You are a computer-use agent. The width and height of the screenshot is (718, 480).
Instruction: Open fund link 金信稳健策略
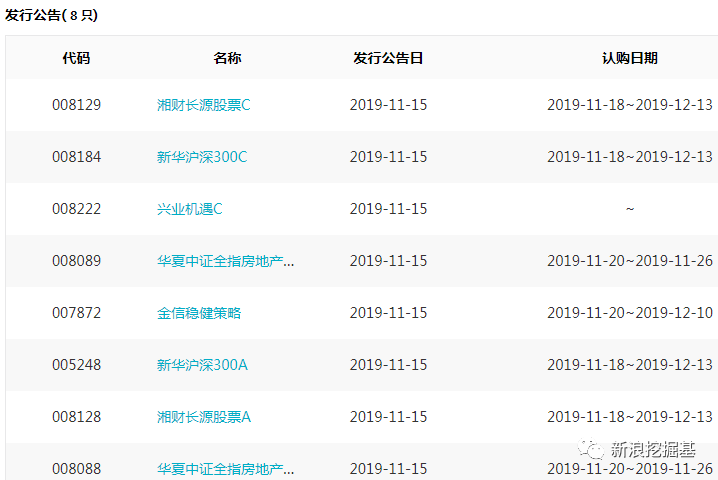tap(199, 313)
